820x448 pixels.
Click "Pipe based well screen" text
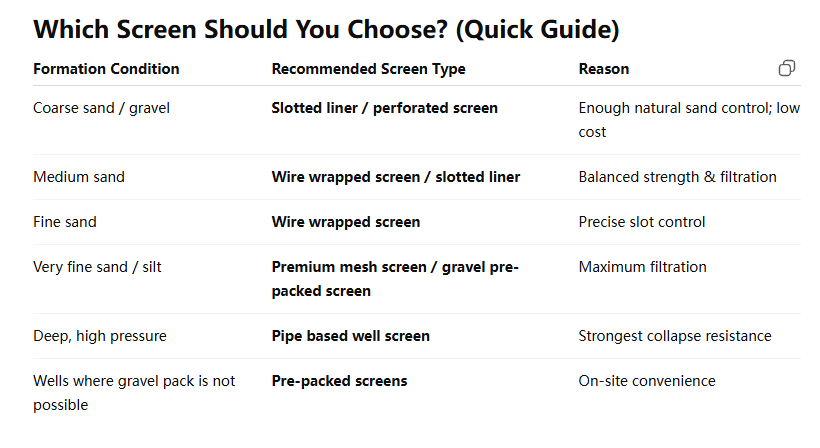(350, 336)
